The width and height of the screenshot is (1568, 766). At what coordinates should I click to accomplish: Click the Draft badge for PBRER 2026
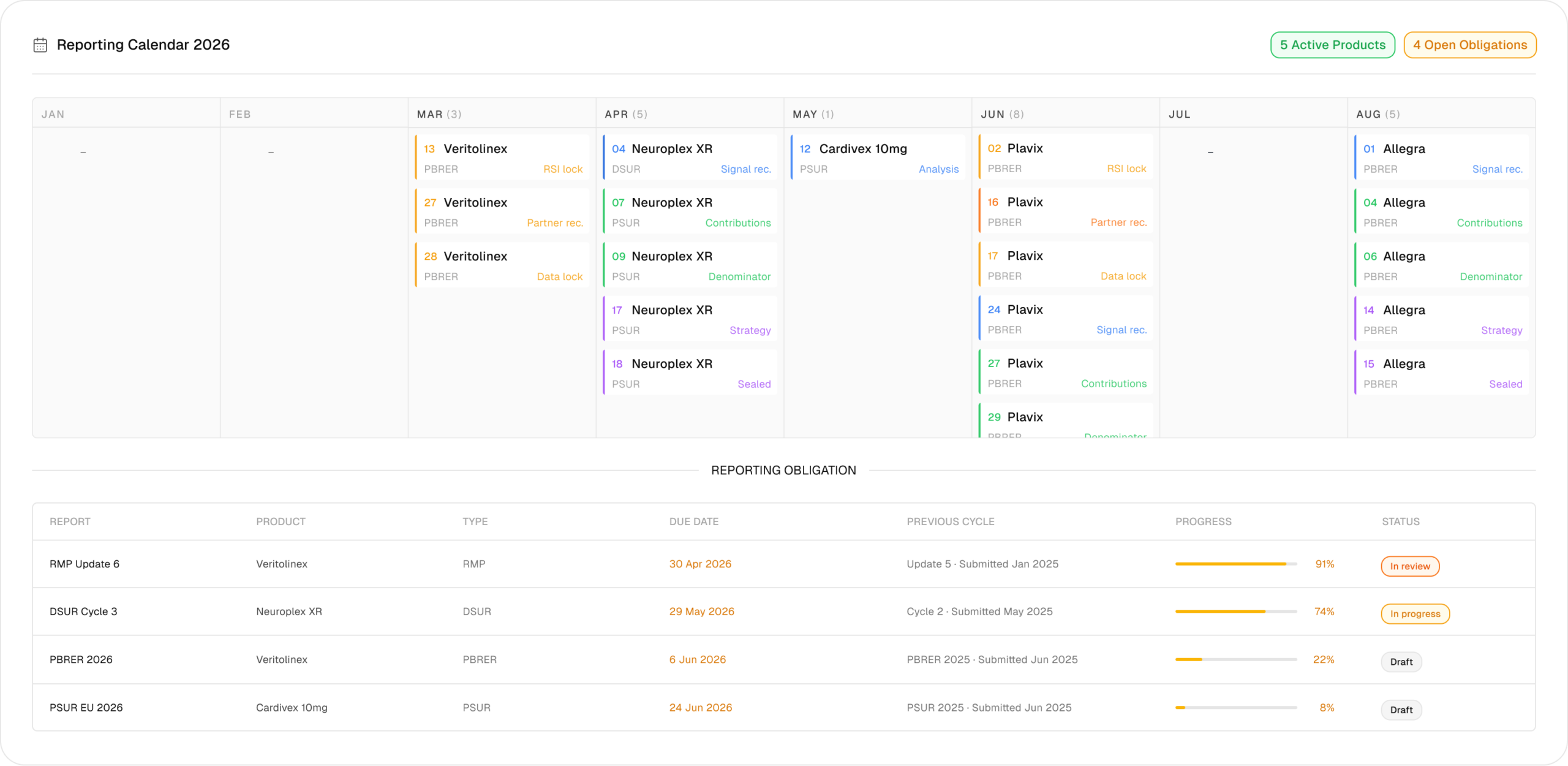(1401, 662)
